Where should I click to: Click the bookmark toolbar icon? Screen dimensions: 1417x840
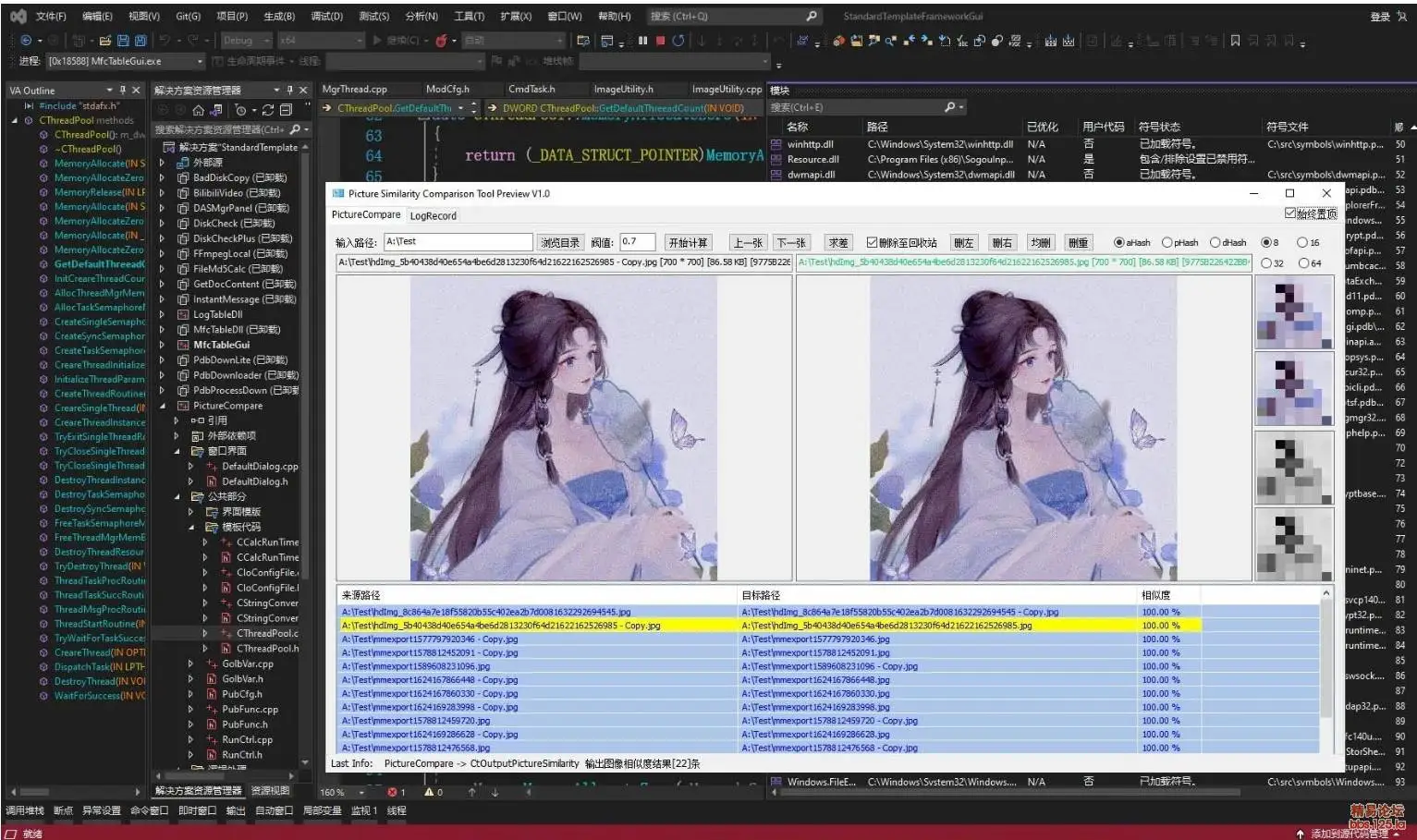(x=1235, y=41)
